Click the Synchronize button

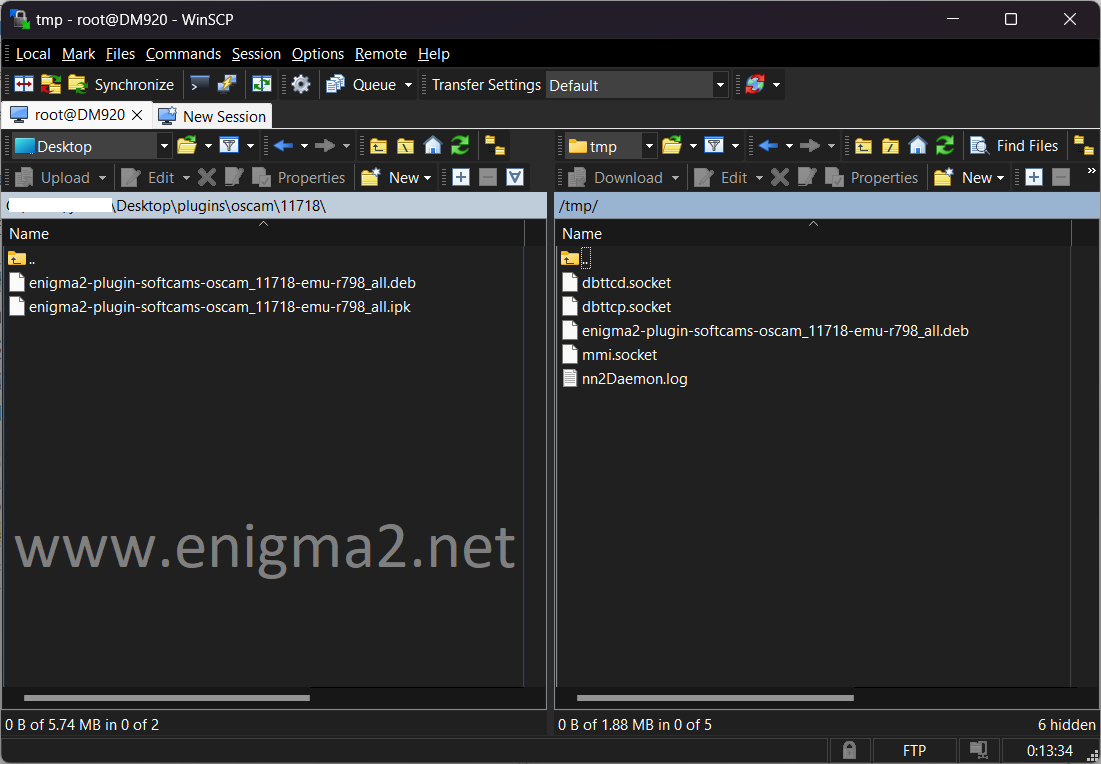coord(121,84)
